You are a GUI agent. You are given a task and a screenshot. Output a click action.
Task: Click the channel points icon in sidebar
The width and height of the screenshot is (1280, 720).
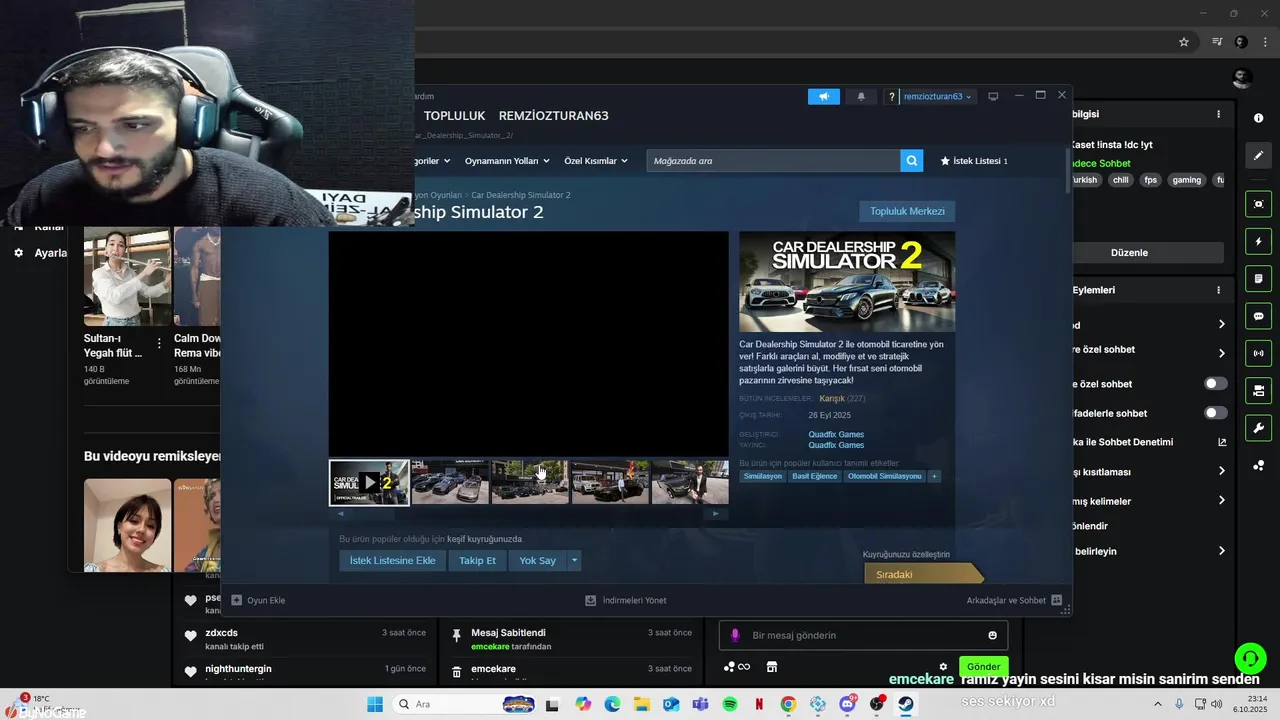pos(1258,465)
